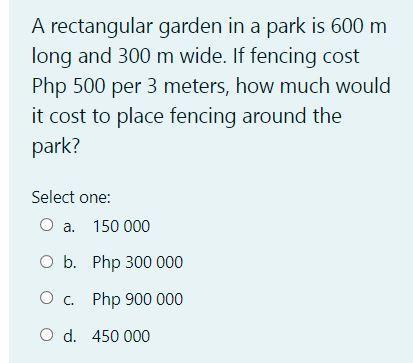Click the white margin strip at left
This screenshot has height=363, width=413.
(x=4, y=181)
